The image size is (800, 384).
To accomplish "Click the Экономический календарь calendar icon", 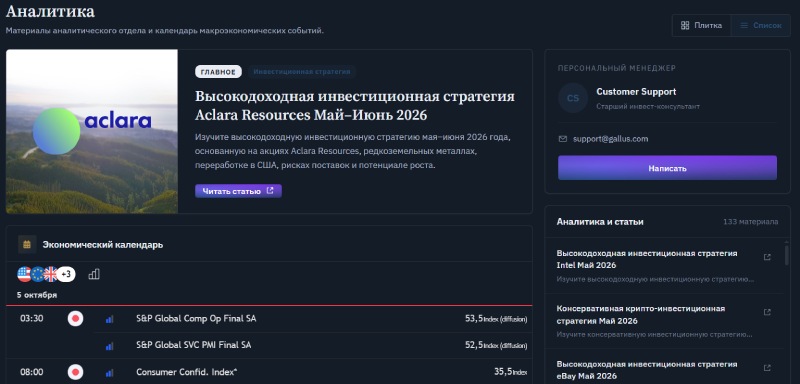I will click(x=27, y=244).
